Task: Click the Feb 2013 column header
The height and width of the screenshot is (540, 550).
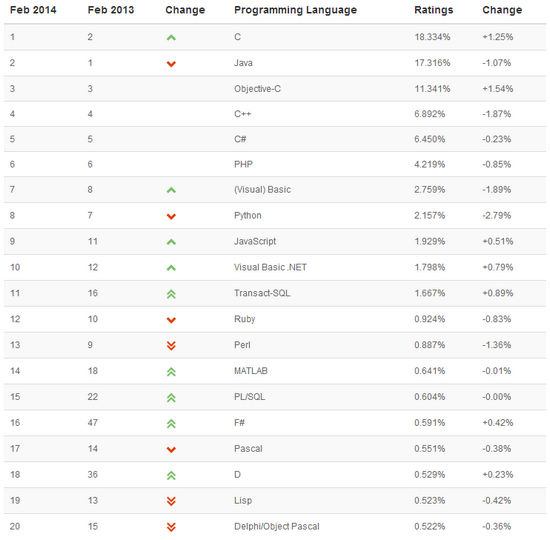Action: (x=111, y=10)
